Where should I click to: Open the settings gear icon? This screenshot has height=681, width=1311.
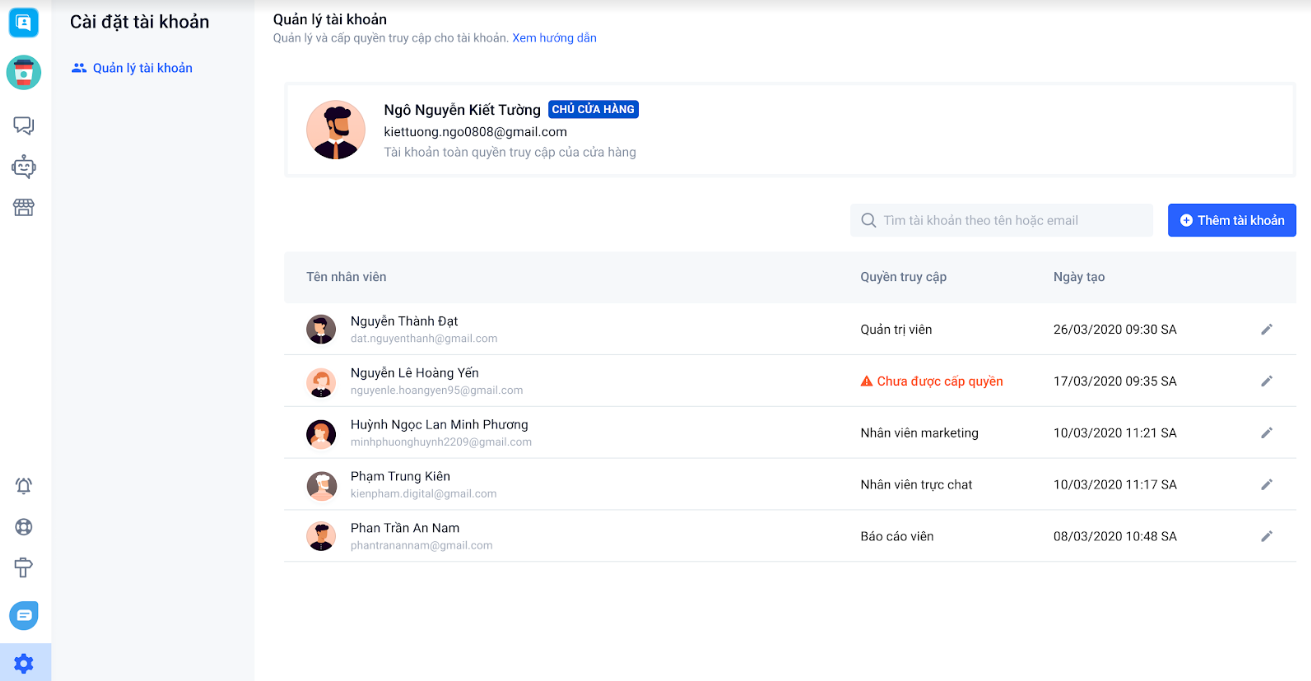24,663
